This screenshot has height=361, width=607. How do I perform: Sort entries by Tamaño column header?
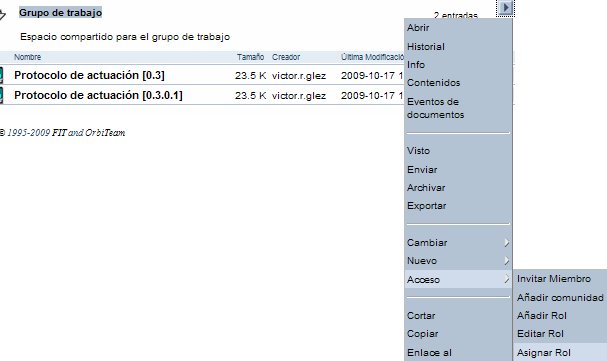pos(250,57)
